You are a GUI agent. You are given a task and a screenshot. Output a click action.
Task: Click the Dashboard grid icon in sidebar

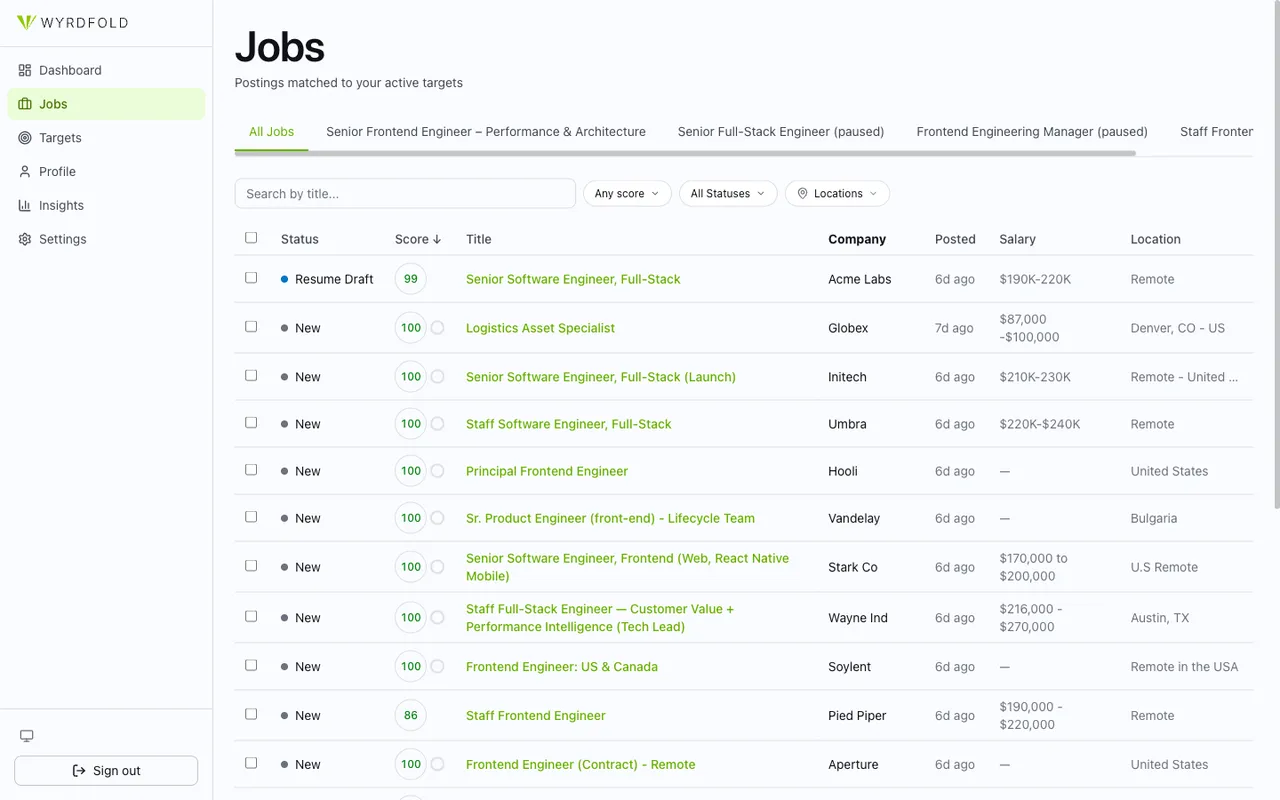25,70
